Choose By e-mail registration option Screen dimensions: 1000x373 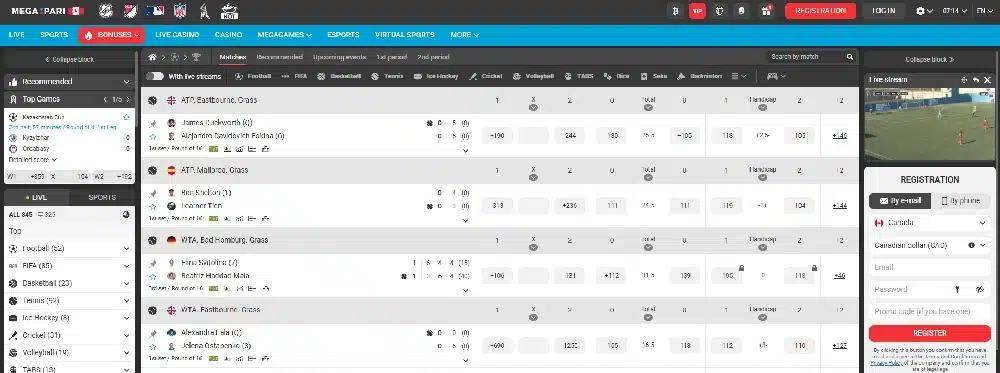pos(900,201)
